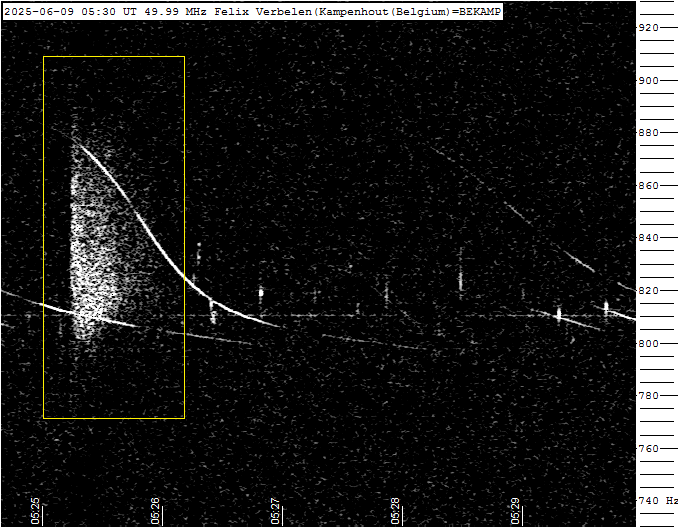This screenshot has height=528, width=679.
Task: Select the 05:28 time axis label
Action: [x=395, y=511]
